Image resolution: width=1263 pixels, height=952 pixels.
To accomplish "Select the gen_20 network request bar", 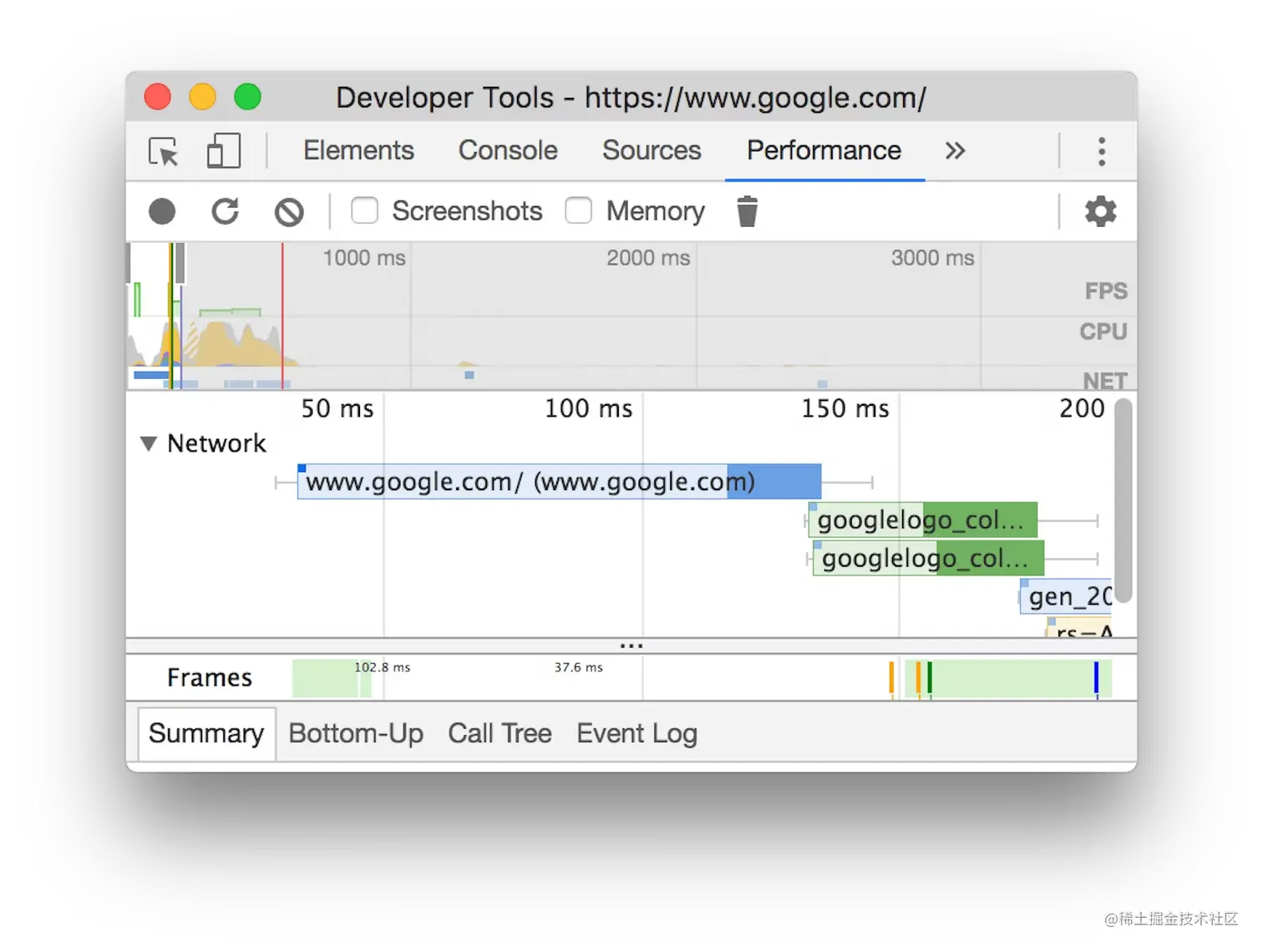I will pos(1067,596).
